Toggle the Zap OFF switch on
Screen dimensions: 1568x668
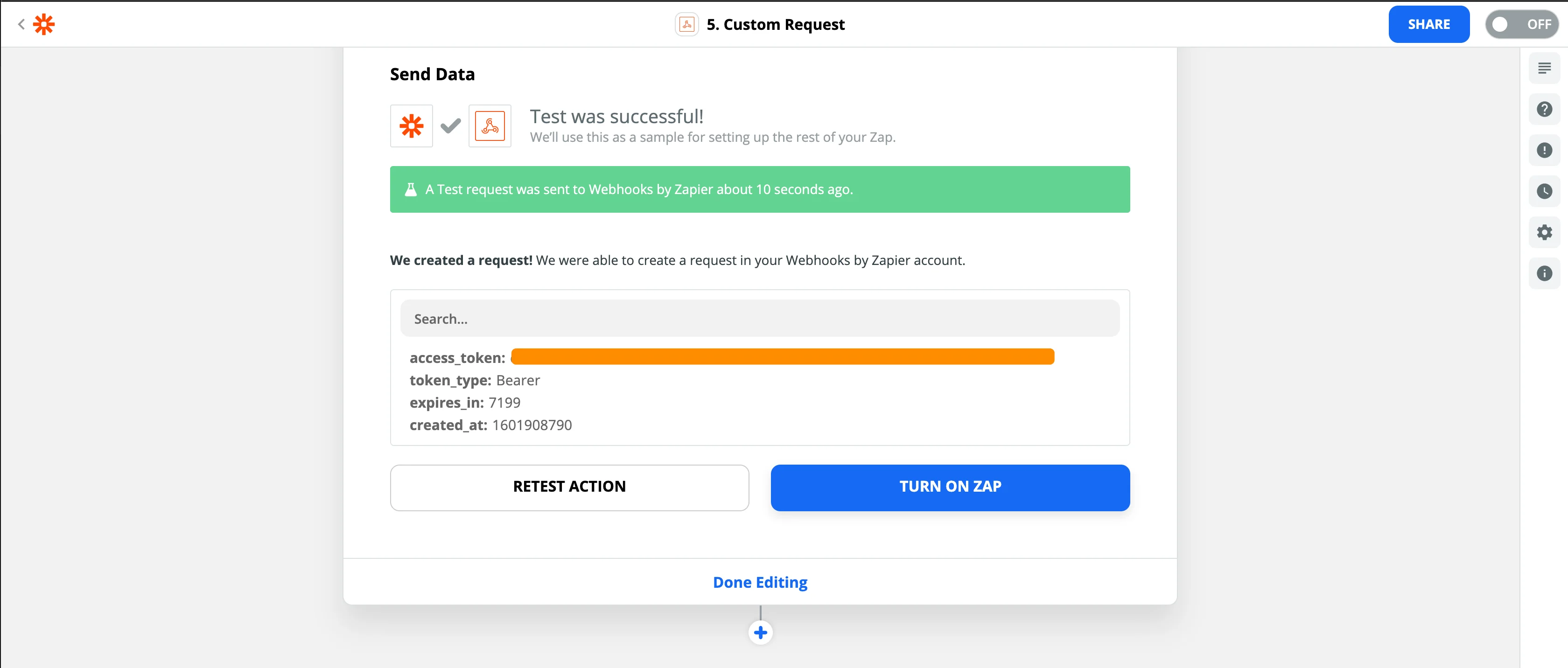click(x=1521, y=24)
